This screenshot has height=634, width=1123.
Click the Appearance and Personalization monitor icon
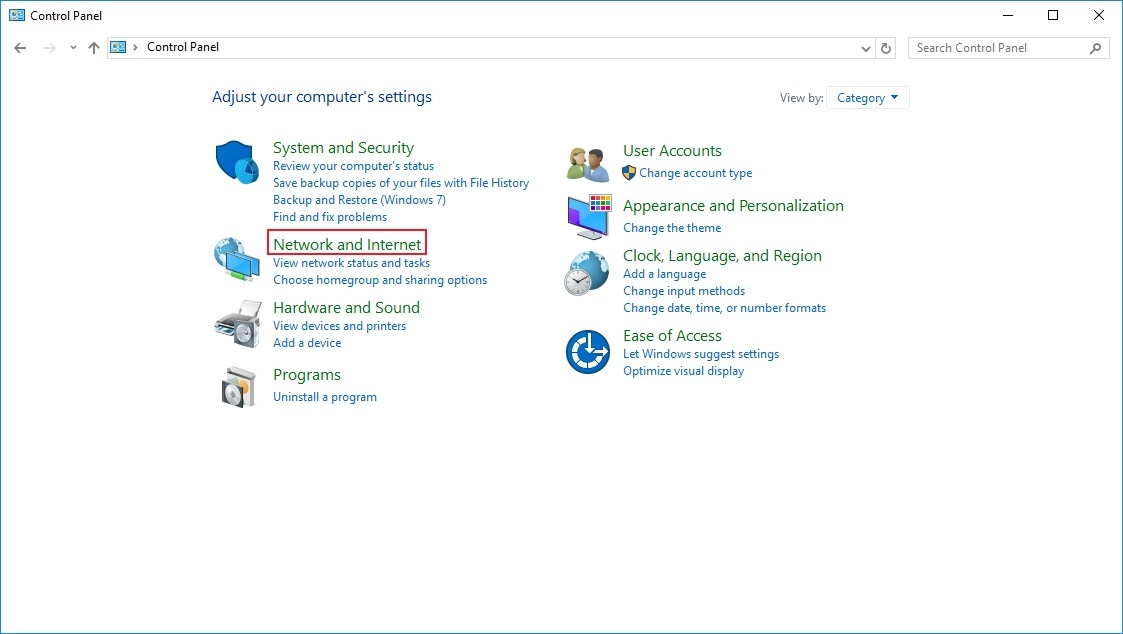(587, 216)
